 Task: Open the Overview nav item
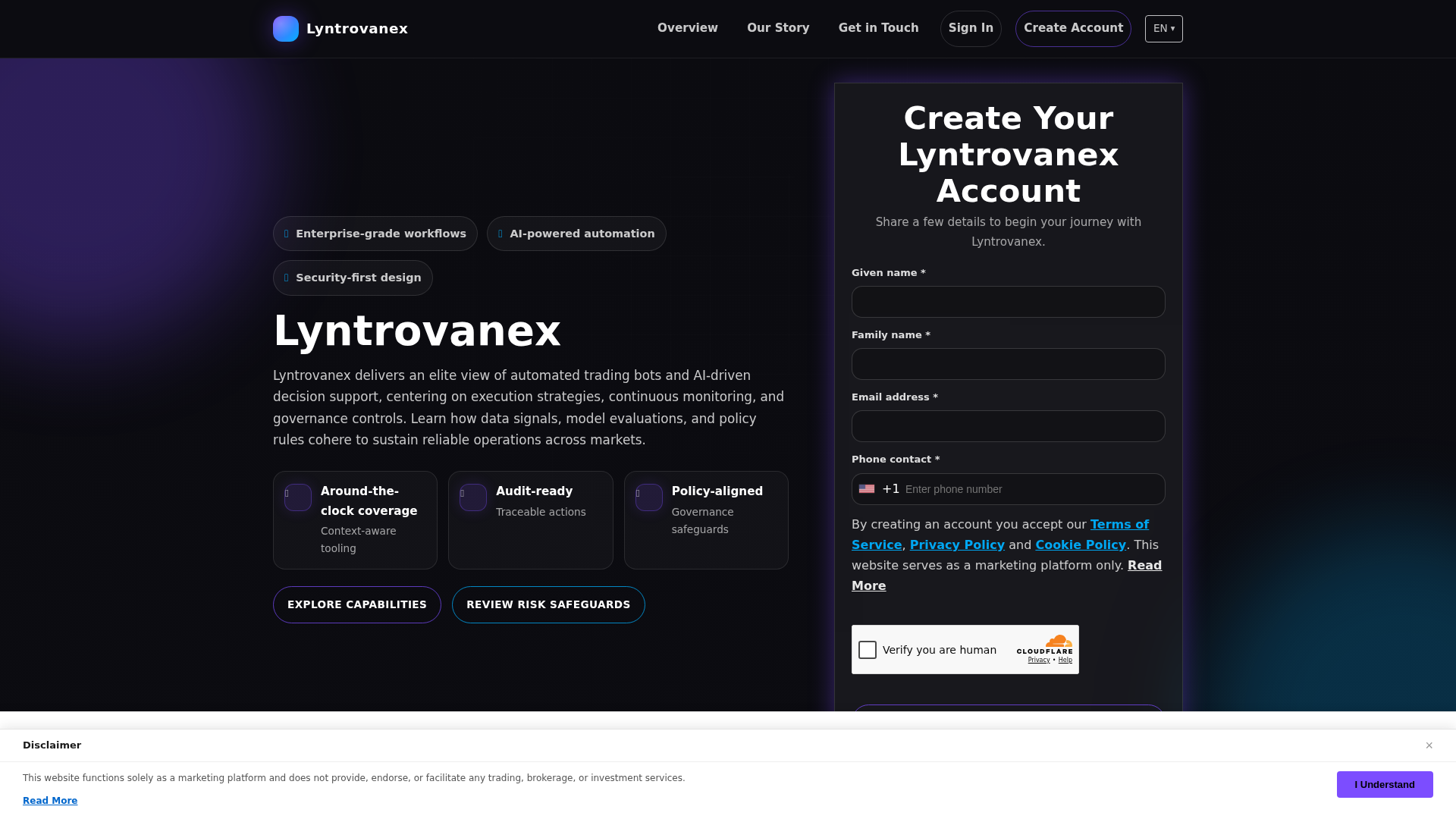point(688,28)
